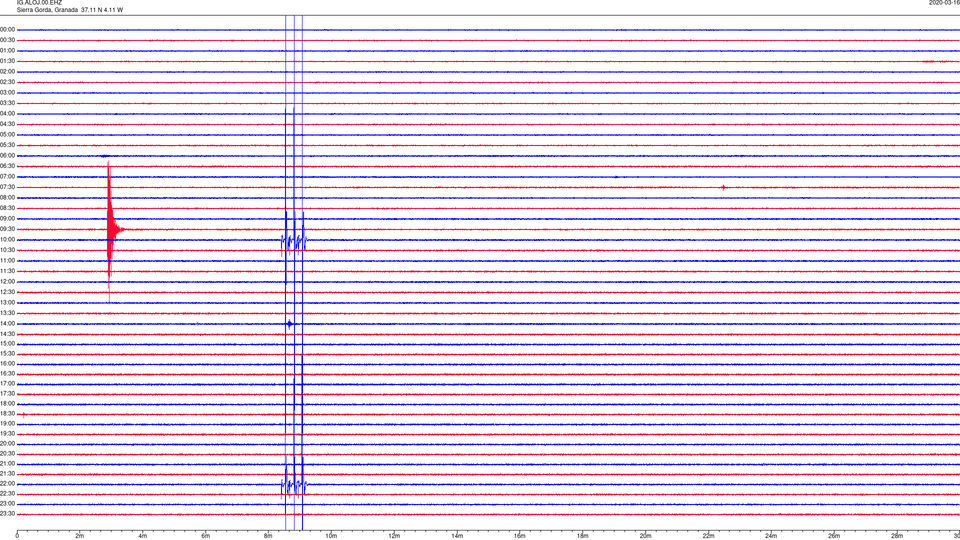
Task: Select the 12:00 time label
Action: click(7, 282)
